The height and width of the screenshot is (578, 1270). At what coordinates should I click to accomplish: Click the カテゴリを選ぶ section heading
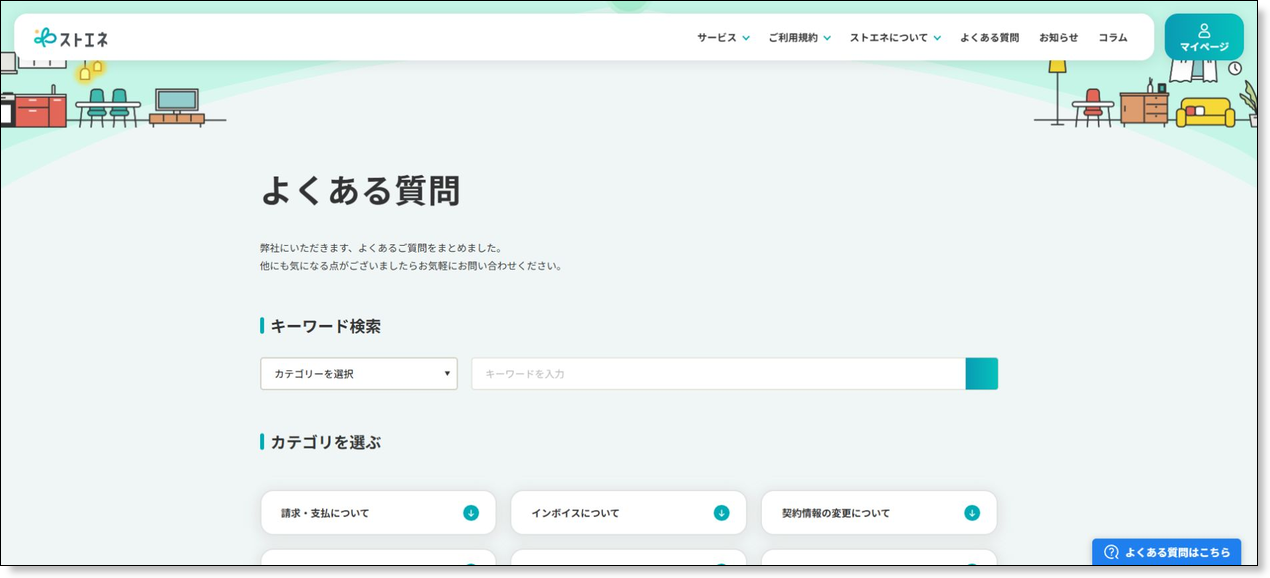point(325,442)
